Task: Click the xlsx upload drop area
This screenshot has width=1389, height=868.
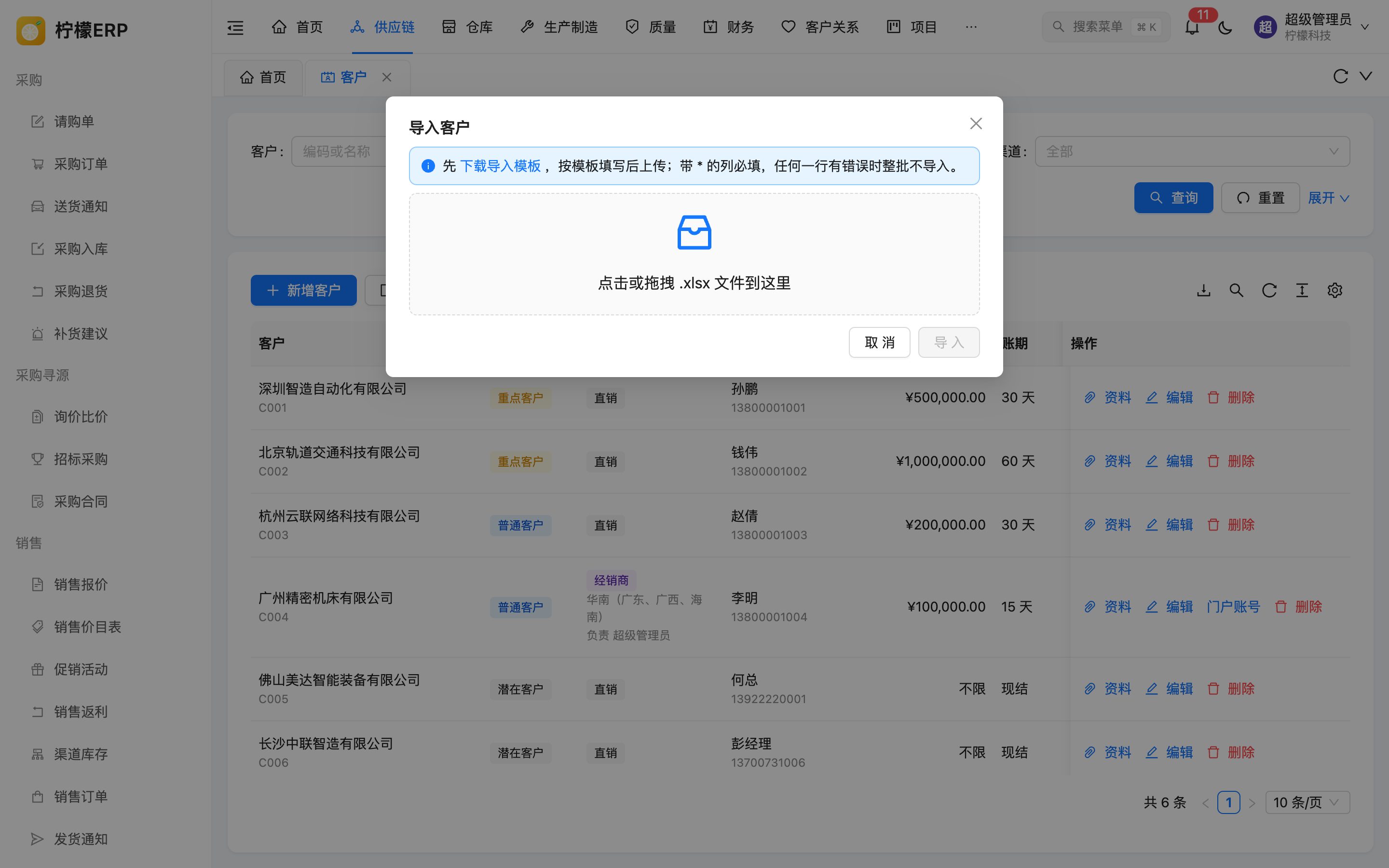Action: point(694,254)
